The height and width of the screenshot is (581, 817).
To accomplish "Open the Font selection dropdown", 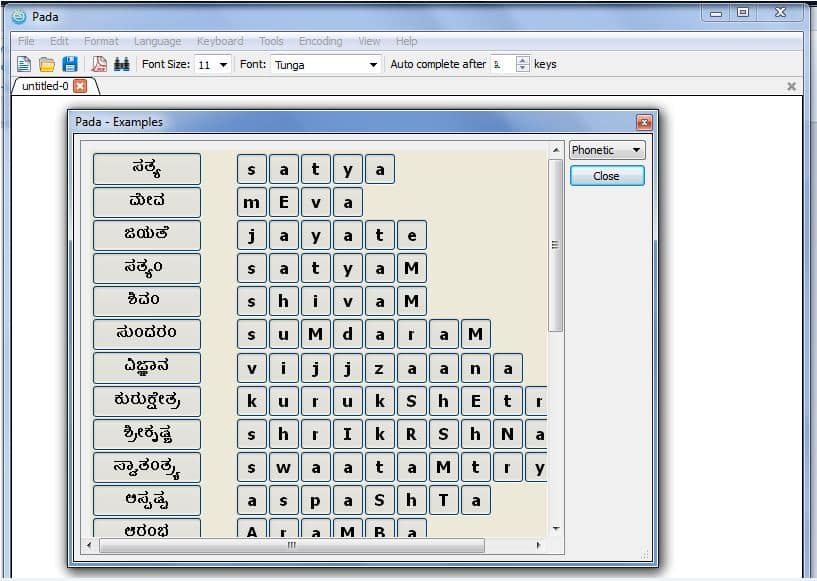I will pyautogui.click(x=373, y=62).
